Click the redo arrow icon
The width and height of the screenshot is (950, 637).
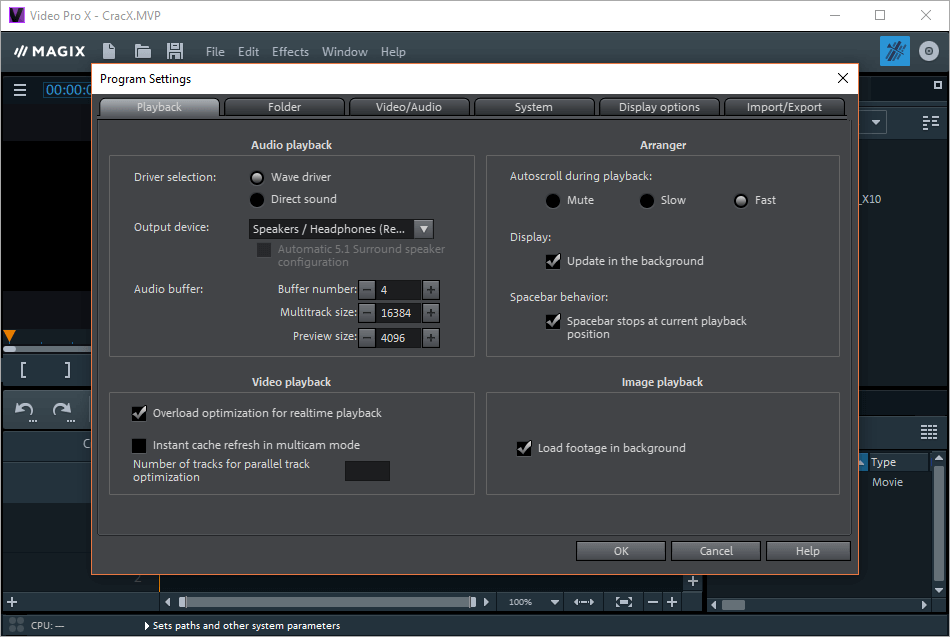pyautogui.click(x=62, y=409)
